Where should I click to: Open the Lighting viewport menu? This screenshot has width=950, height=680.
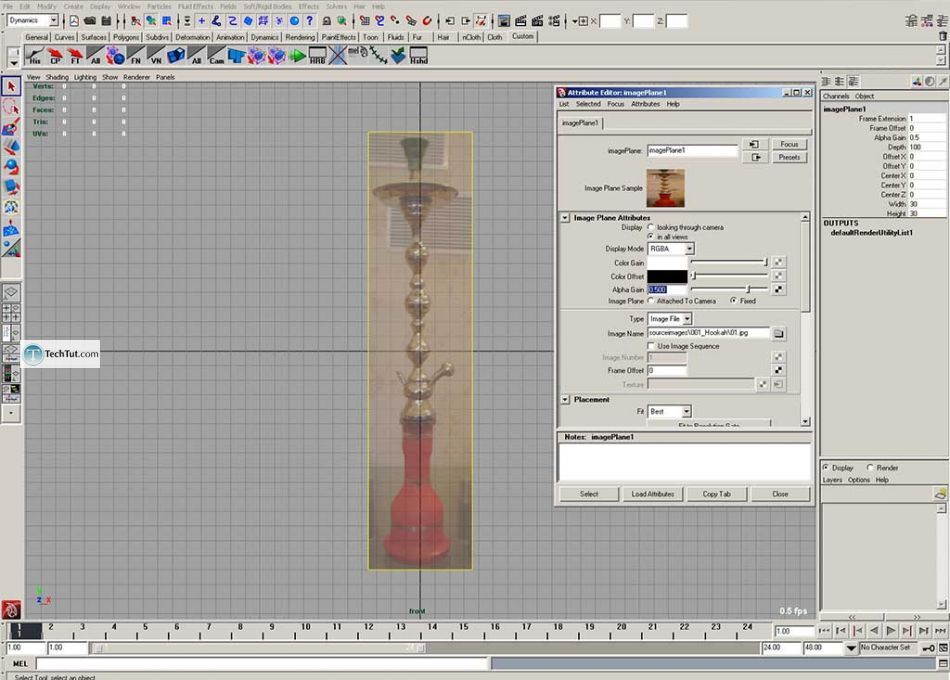pyautogui.click(x=85, y=77)
